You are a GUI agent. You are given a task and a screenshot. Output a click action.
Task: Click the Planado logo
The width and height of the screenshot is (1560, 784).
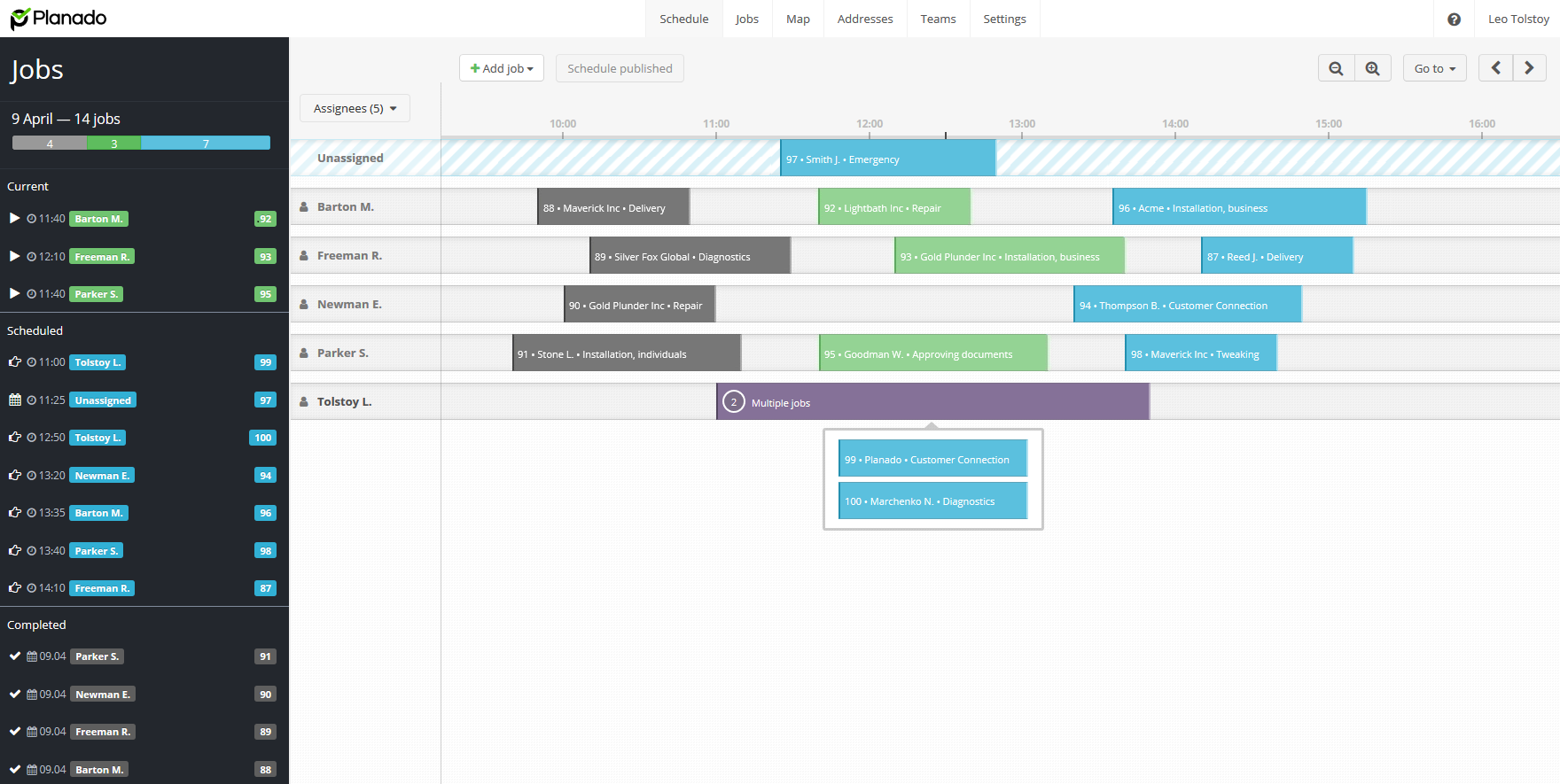pos(58,19)
